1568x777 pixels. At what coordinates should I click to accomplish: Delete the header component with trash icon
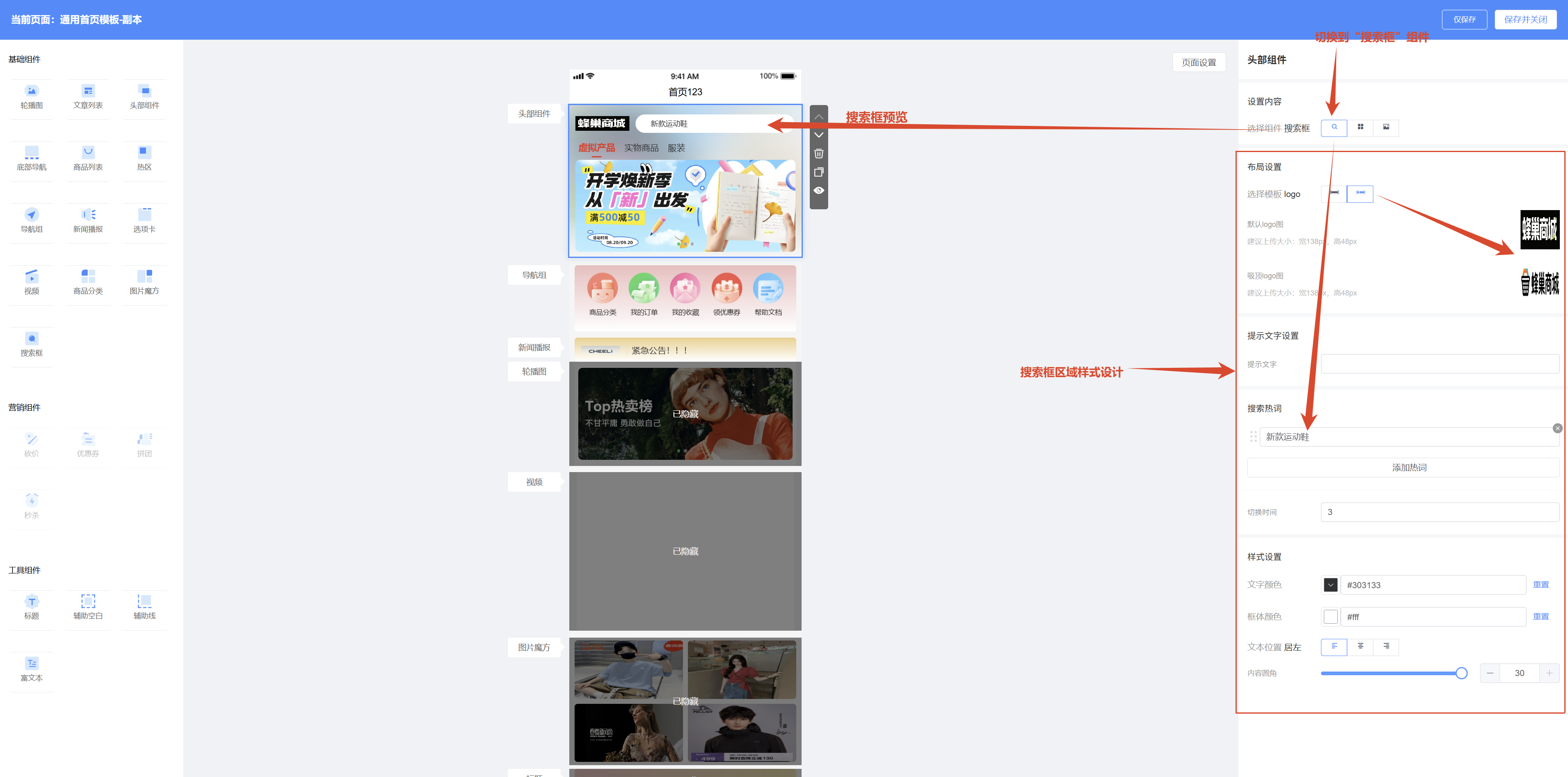point(819,153)
